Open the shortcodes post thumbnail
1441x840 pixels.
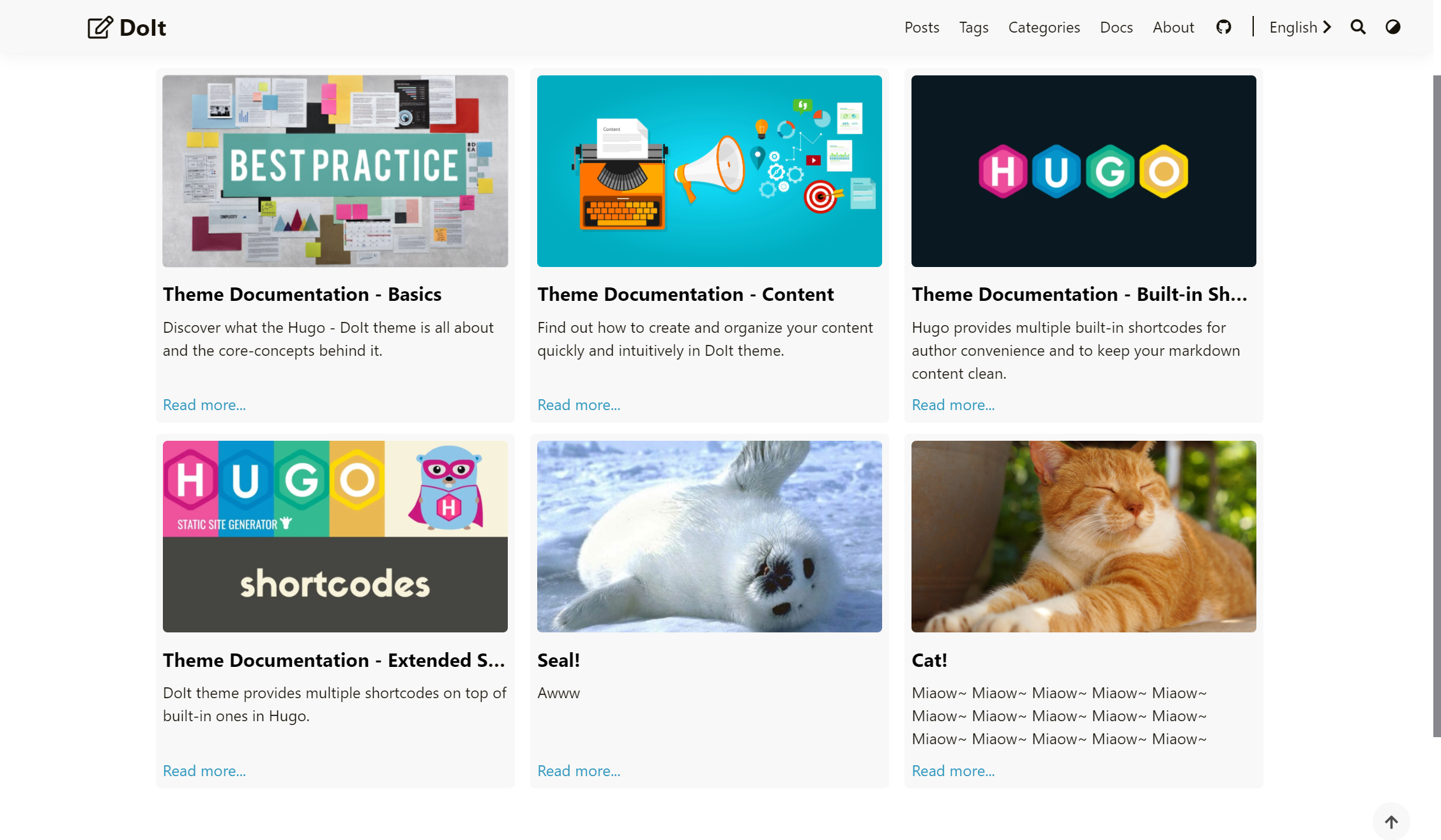(x=335, y=537)
